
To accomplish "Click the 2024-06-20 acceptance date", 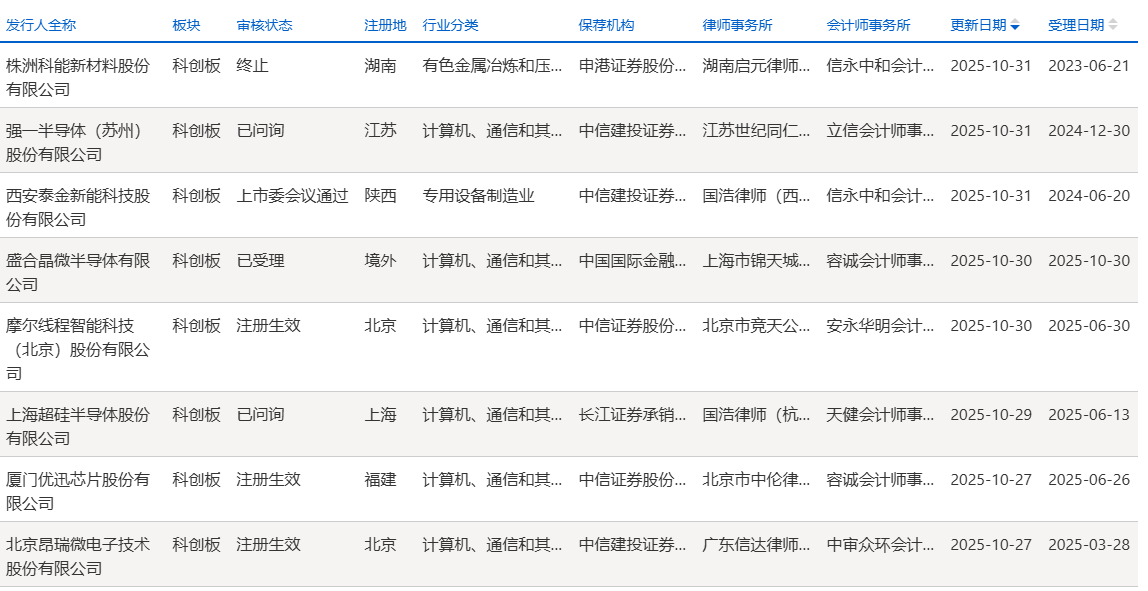I will 1089,196.
